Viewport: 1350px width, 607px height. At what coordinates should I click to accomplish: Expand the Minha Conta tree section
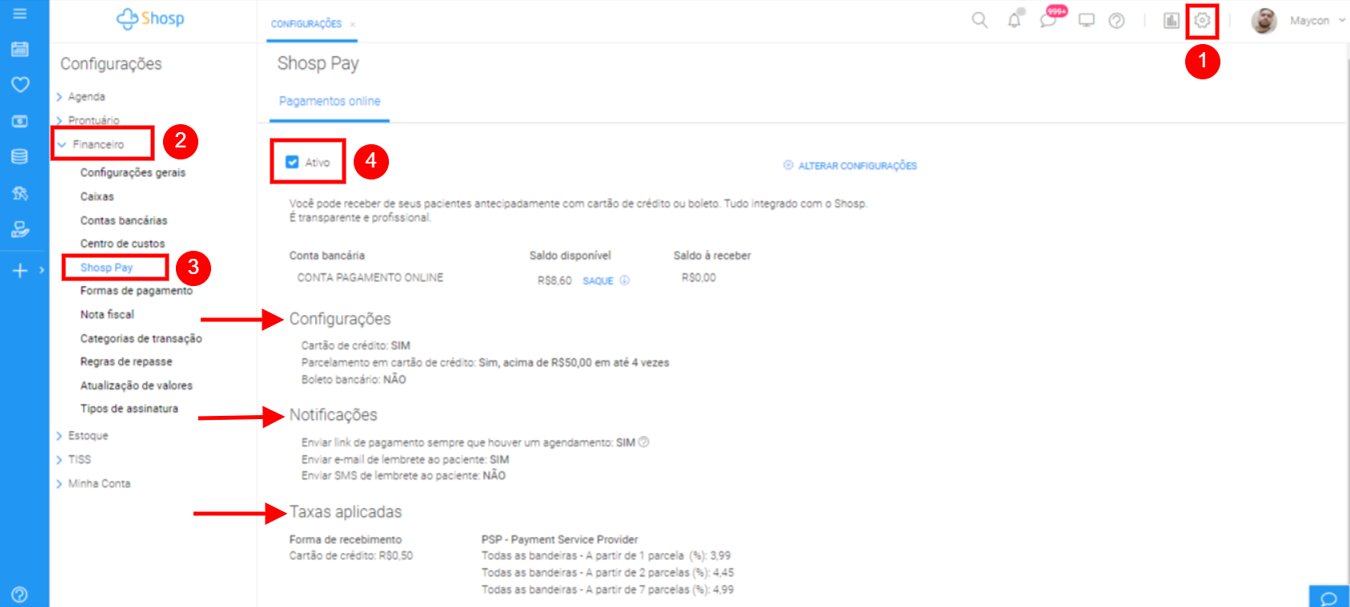93,484
